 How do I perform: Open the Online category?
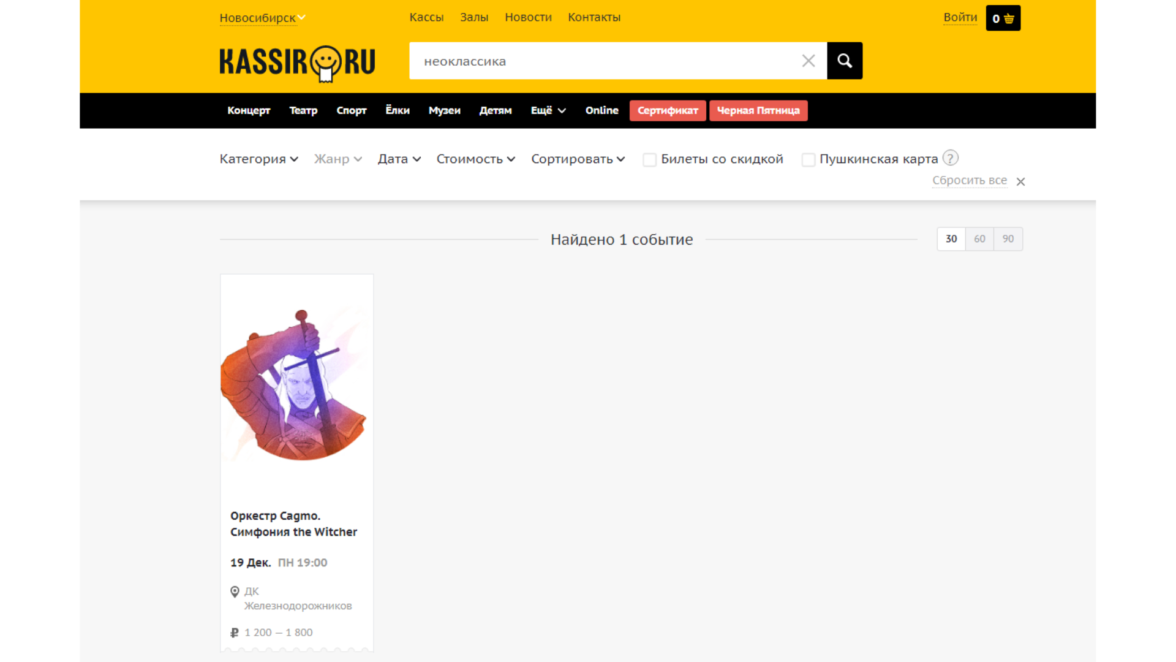tap(602, 110)
